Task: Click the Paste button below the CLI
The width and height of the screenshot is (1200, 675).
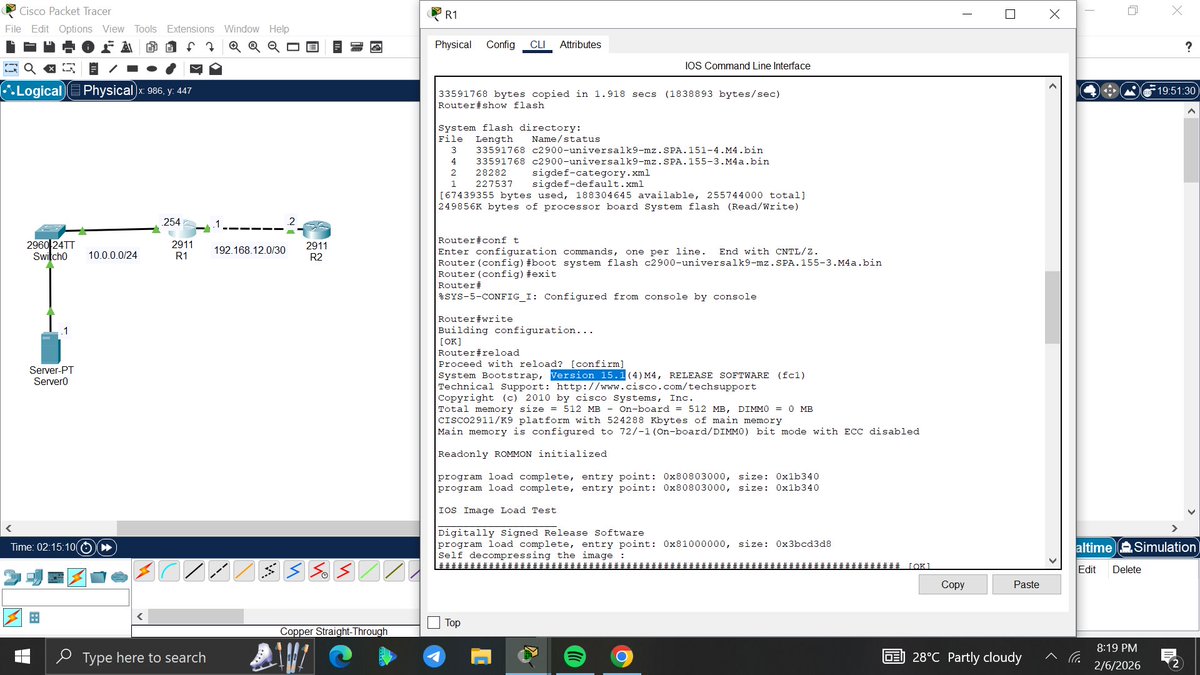Action: pos(1026,584)
